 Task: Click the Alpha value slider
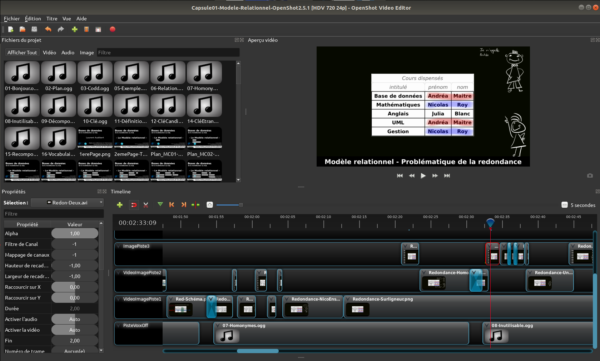[x=75, y=233]
